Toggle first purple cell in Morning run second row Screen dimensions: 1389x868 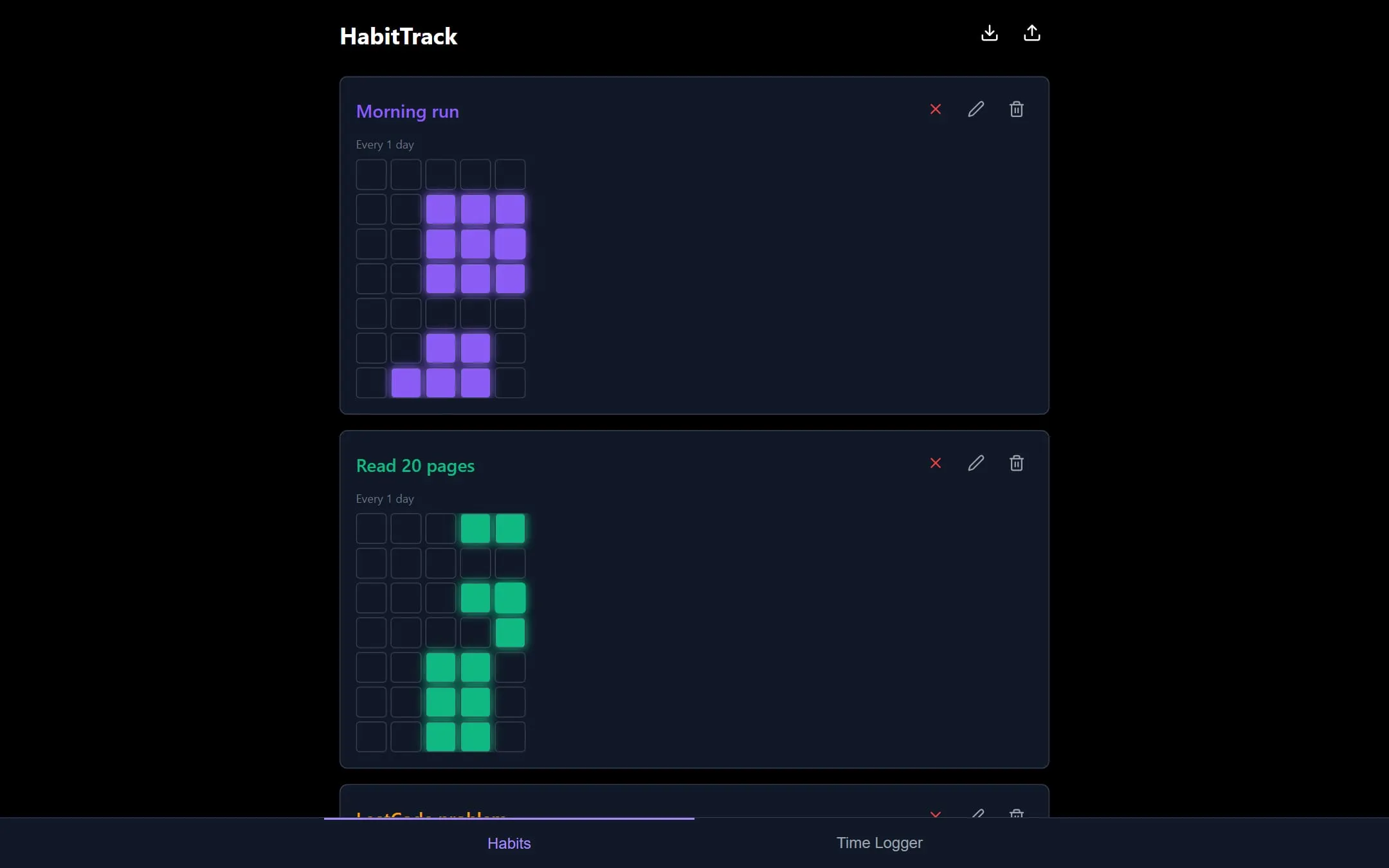coord(440,209)
